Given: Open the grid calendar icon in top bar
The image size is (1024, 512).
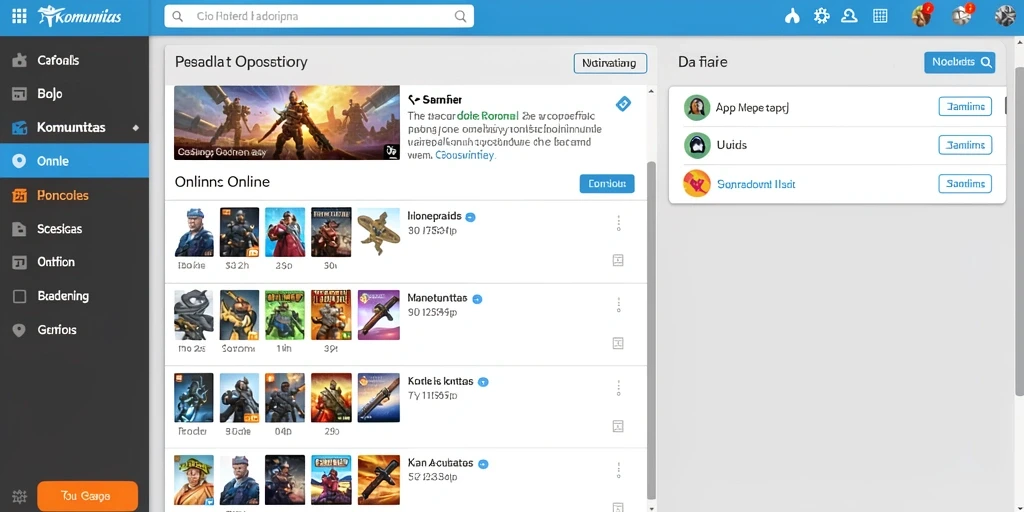Looking at the screenshot, I should click(x=880, y=17).
